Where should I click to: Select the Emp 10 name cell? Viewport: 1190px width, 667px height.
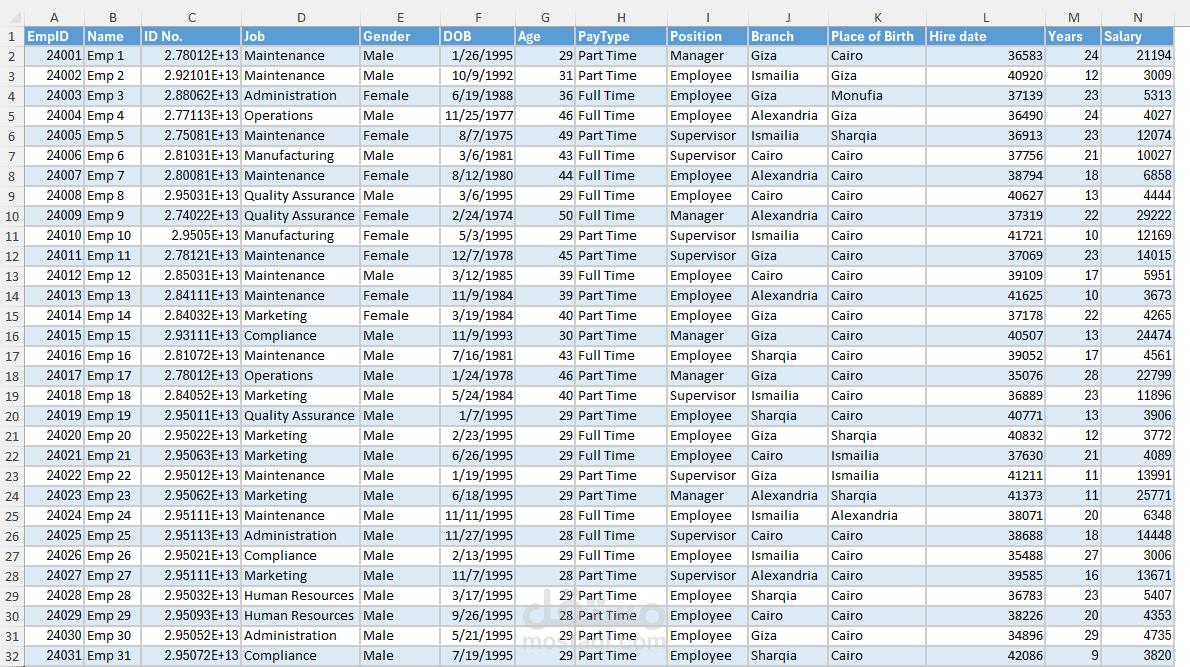click(x=112, y=235)
